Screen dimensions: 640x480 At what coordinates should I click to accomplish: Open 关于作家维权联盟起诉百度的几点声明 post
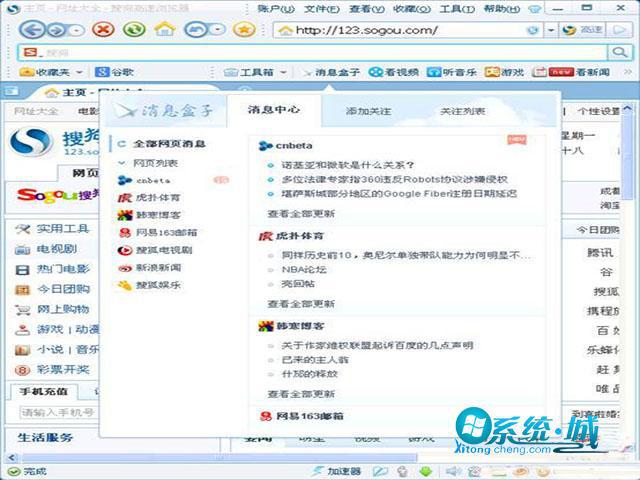click(x=377, y=346)
